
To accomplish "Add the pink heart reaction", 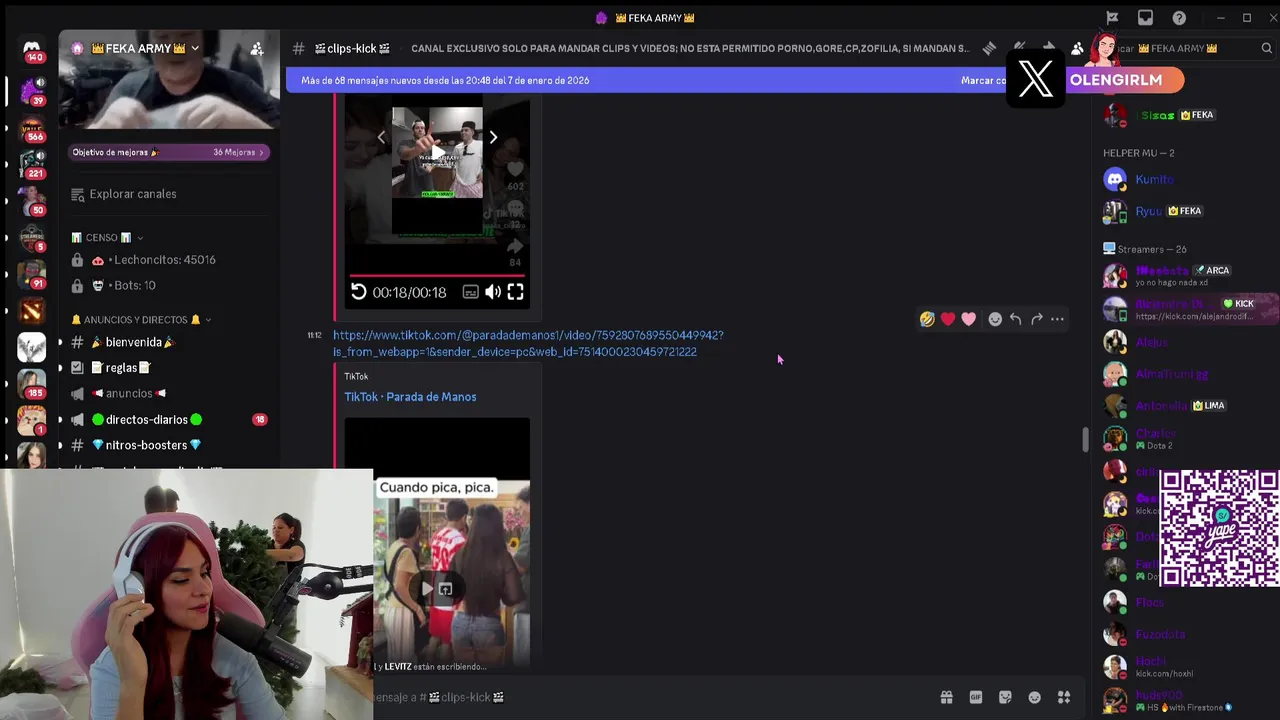I will (969, 319).
